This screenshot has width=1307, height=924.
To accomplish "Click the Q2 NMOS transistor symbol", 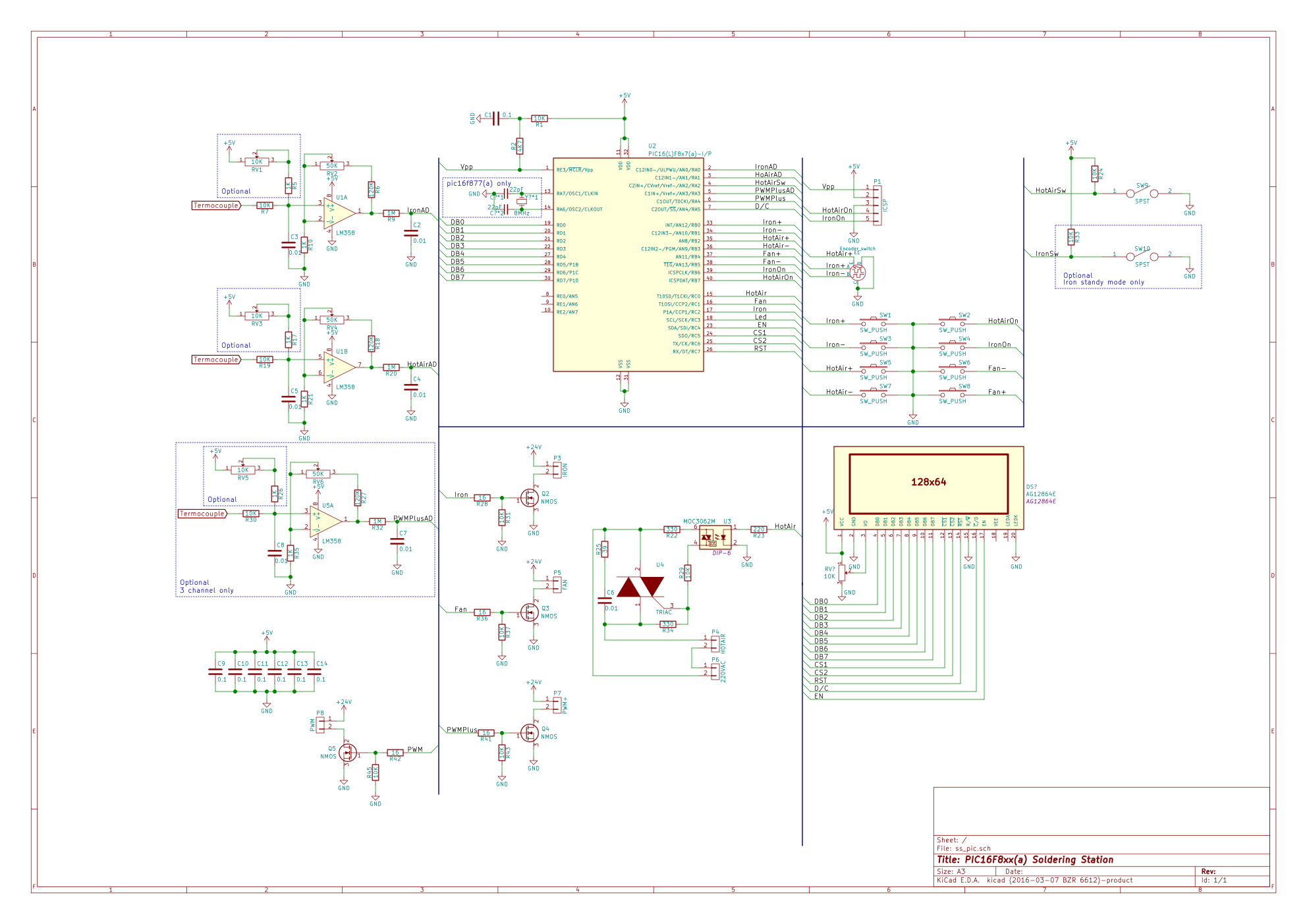I will 530,498.
